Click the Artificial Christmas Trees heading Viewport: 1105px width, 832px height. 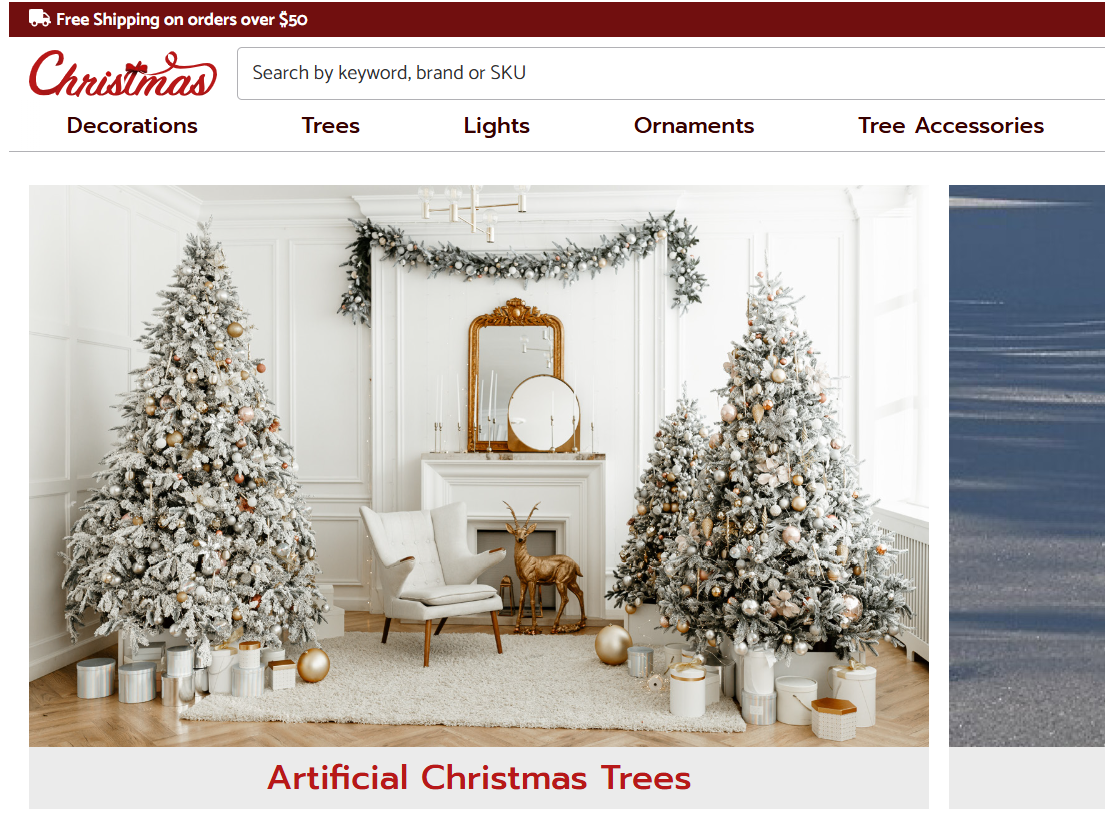(479, 778)
